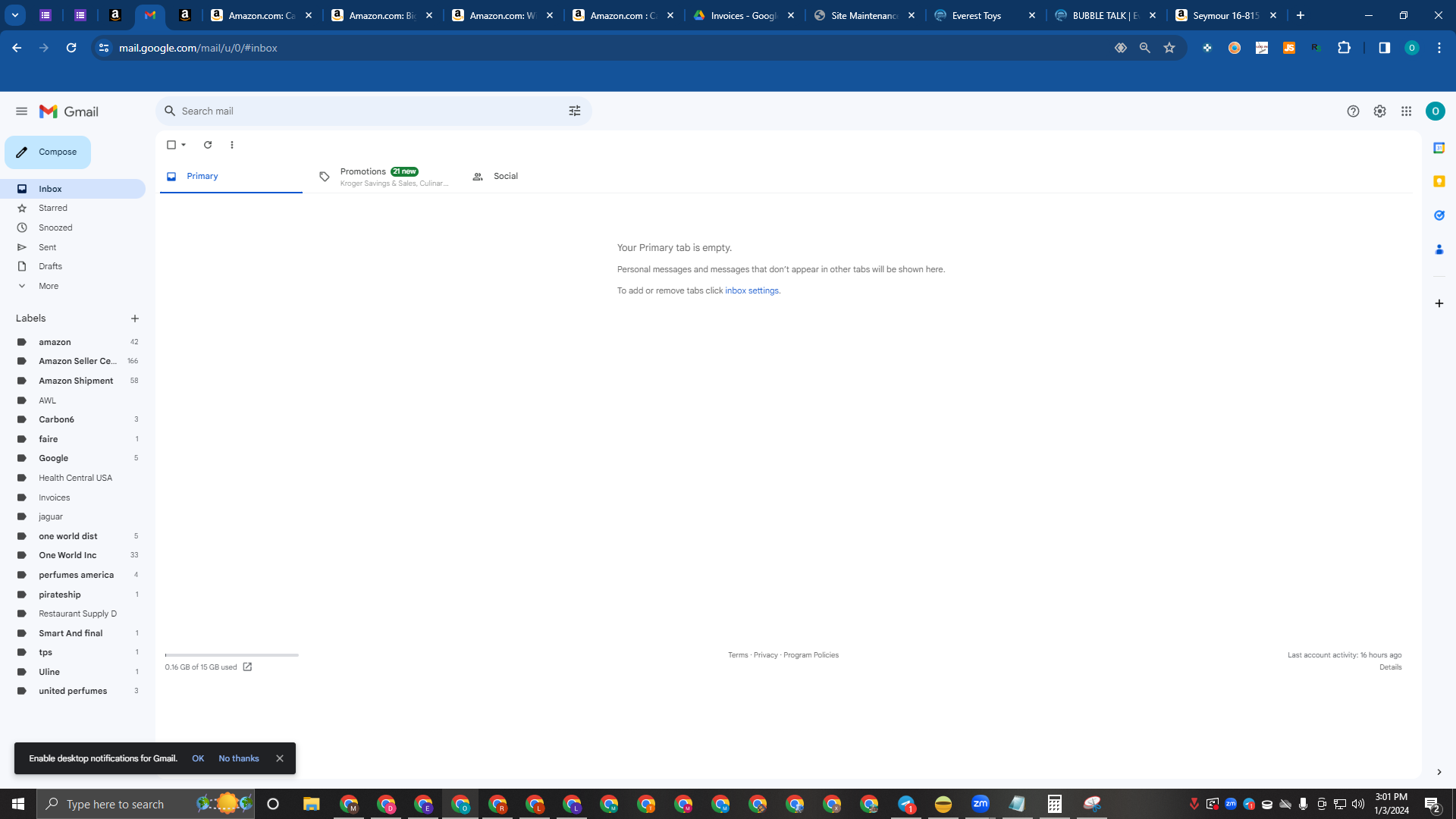The width and height of the screenshot is (1456, 819).
Task: Open the Program Policies link
Action: (x=811, y=655)
